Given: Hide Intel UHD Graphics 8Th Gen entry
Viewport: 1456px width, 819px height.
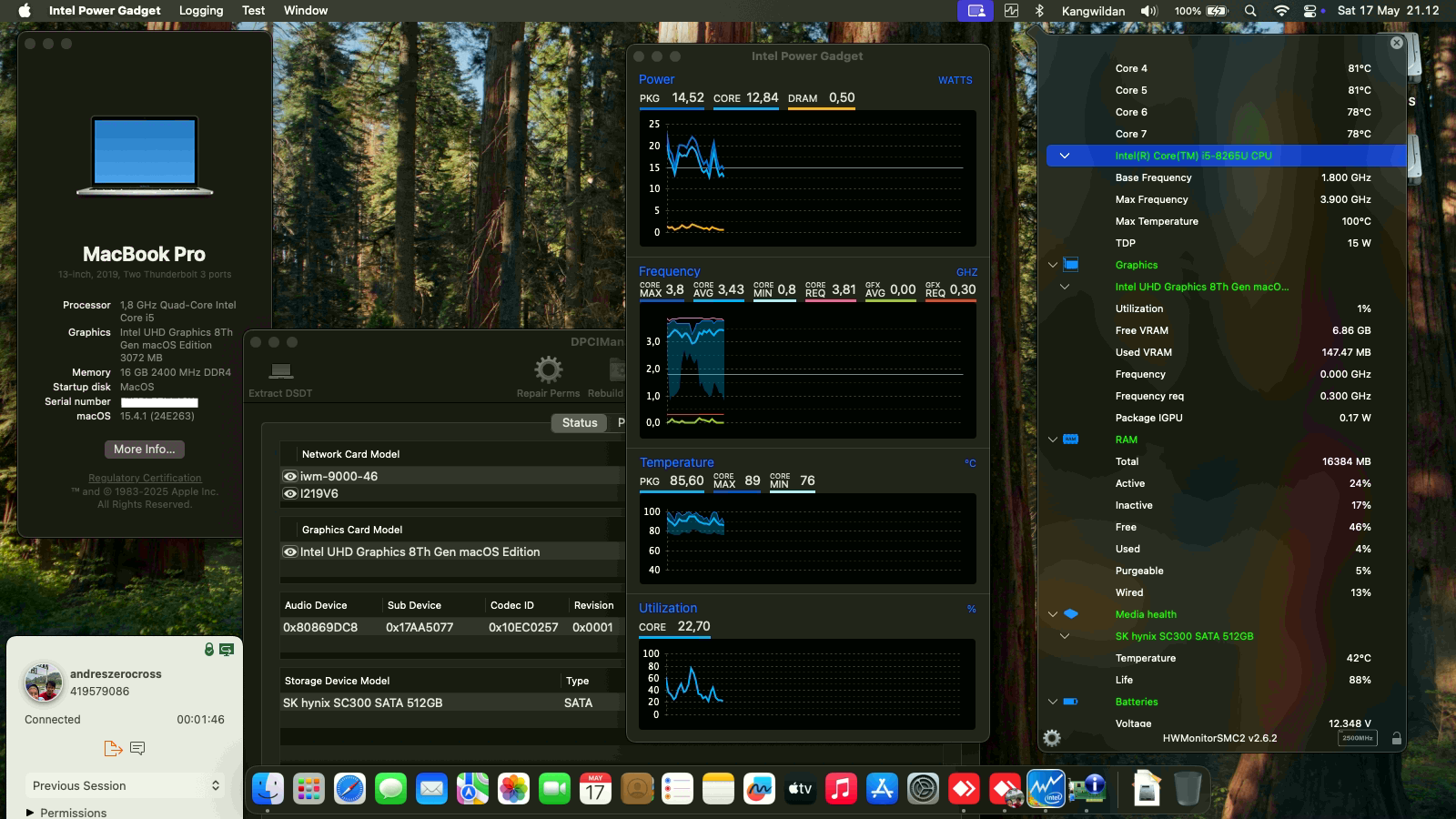Looking at the screenshot, I should [288, 551].
